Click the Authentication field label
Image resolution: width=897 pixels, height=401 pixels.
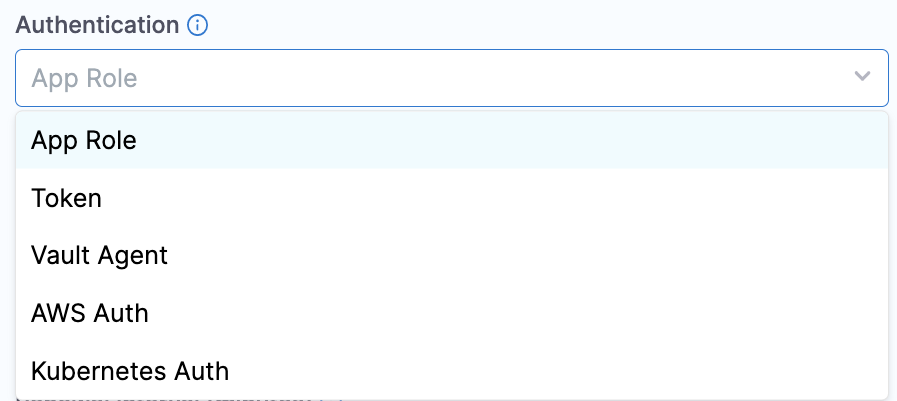click(97, 25)
